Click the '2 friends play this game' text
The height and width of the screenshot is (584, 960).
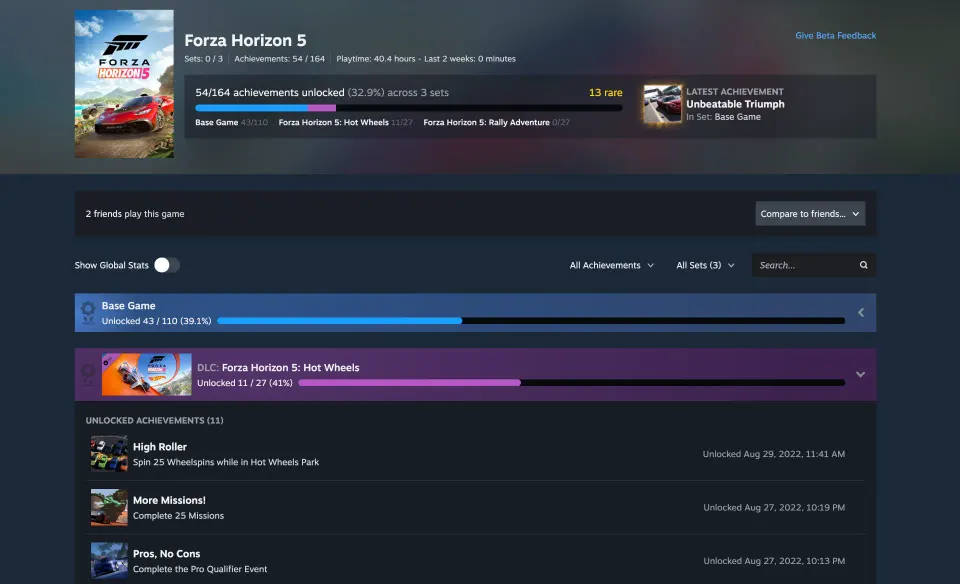(135, 214)
